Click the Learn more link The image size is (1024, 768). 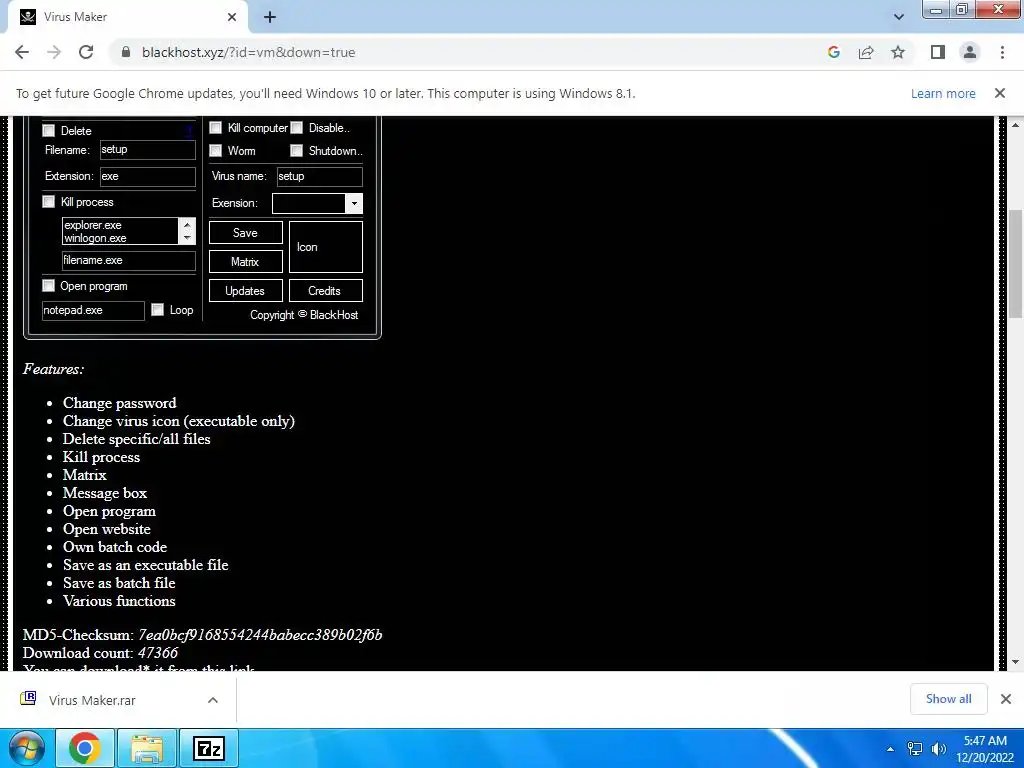point(943,93)
